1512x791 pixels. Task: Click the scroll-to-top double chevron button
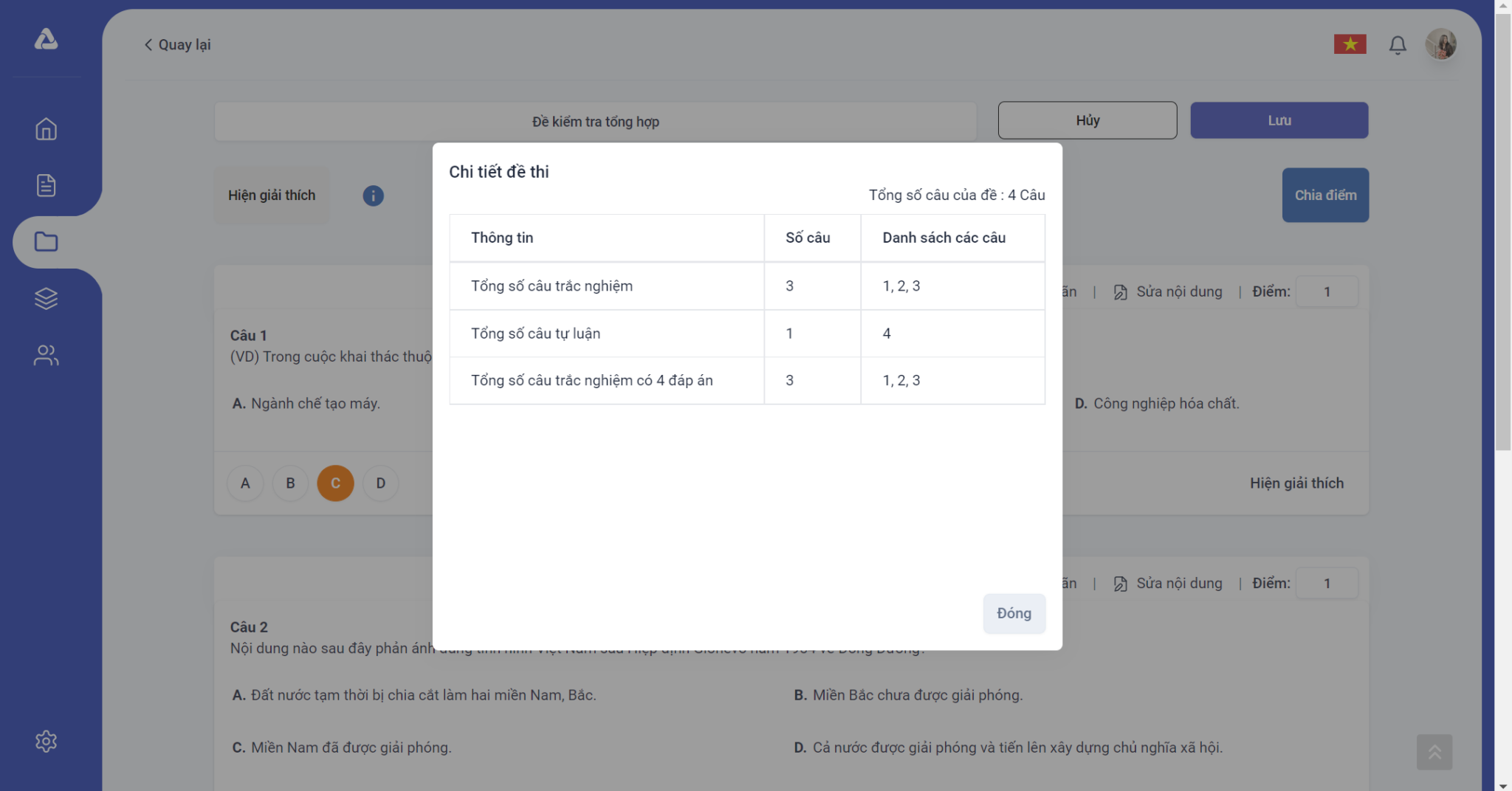1434,752
